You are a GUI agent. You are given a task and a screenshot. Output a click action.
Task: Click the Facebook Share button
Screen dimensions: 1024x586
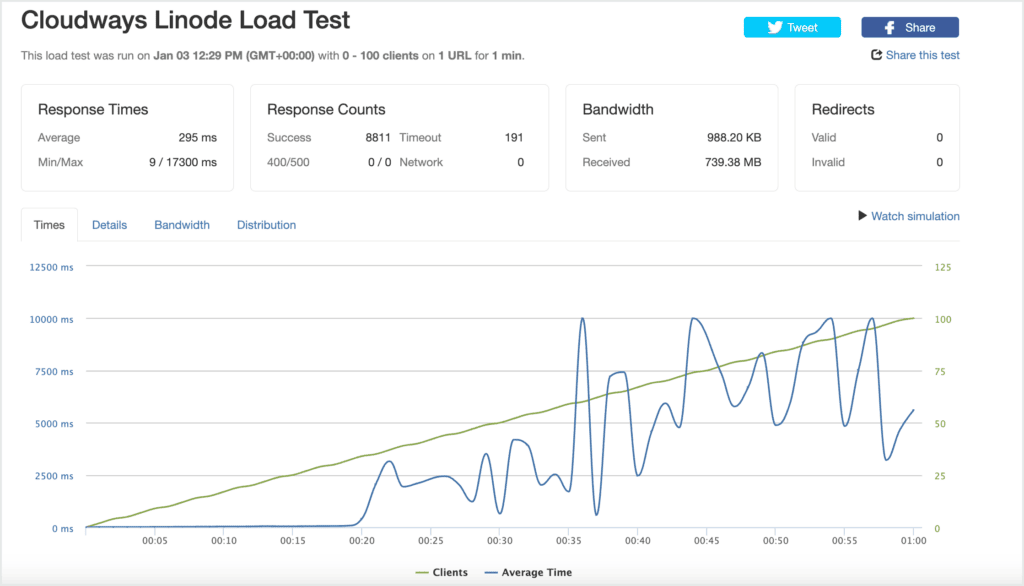(910, 27)
